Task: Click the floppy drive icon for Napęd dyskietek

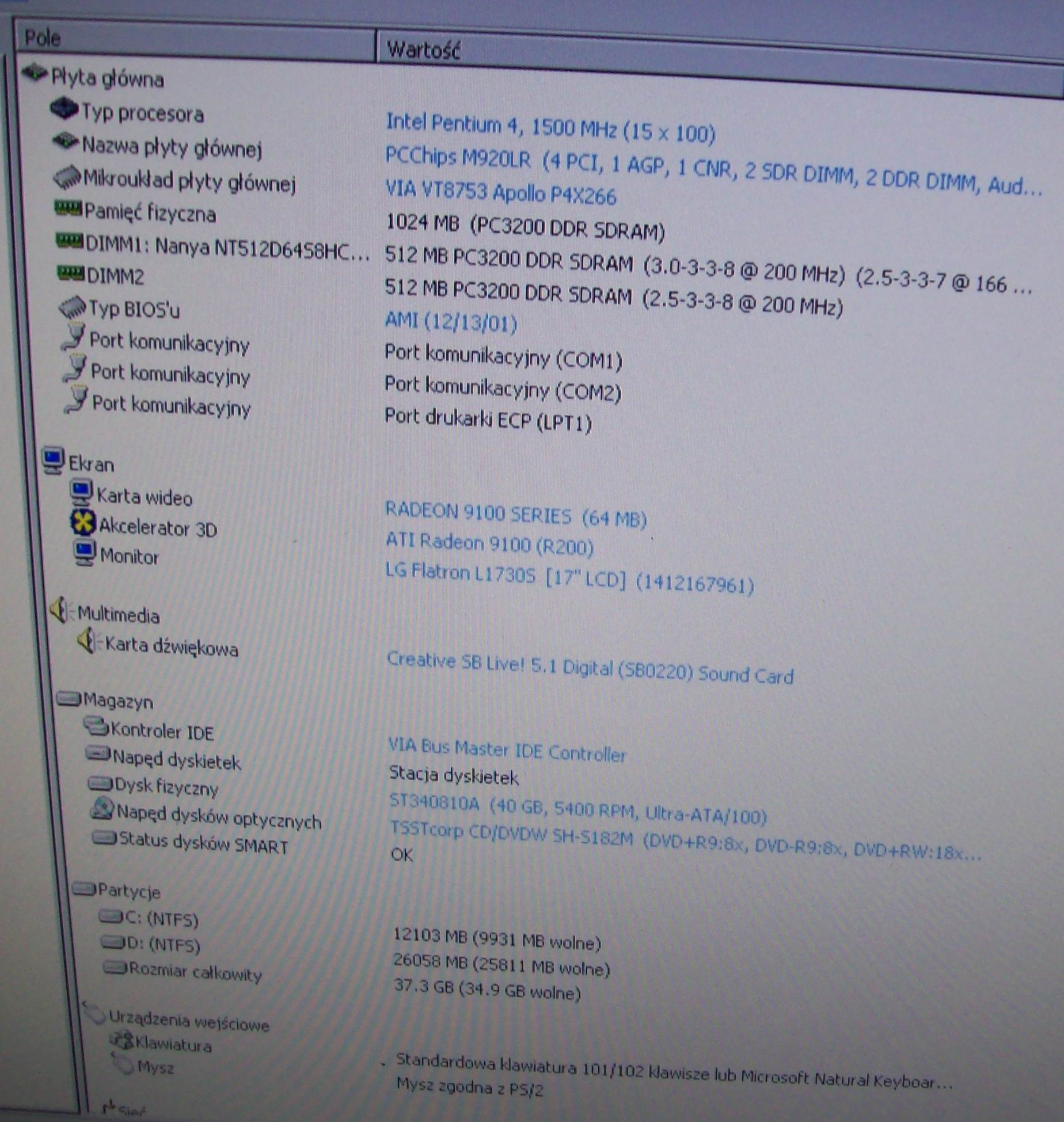Action: tap(98, 754)
